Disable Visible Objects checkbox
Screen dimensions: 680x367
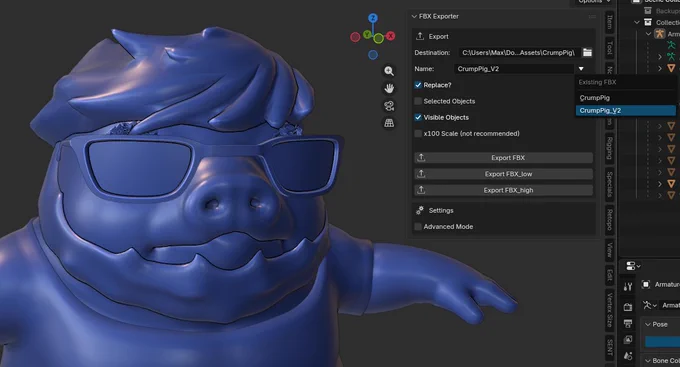pos(418,117)
